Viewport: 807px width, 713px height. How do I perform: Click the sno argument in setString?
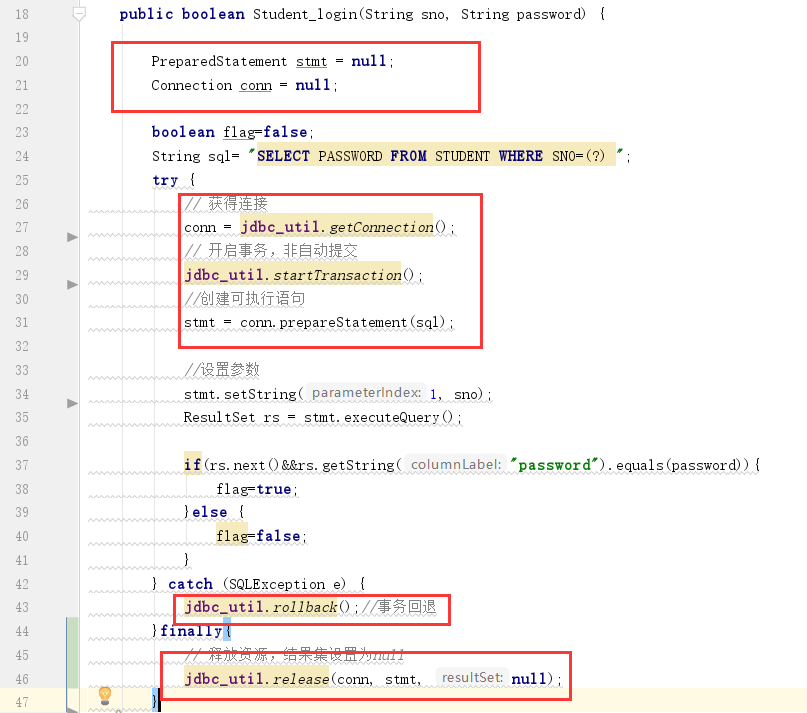coord(466,395)
